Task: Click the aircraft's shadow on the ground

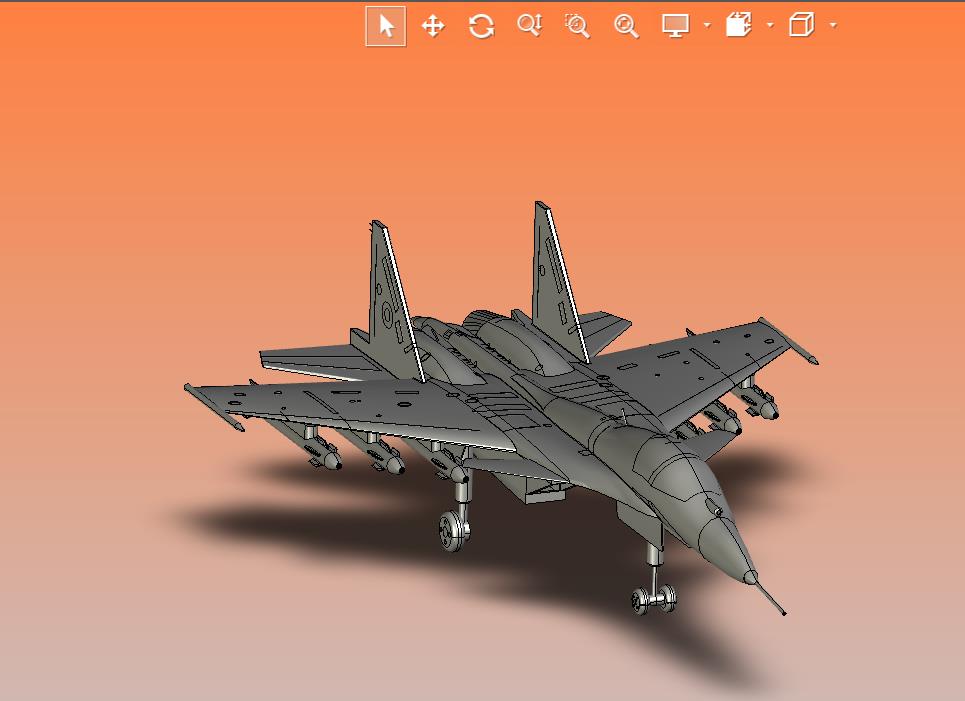Action: [300, 520]
